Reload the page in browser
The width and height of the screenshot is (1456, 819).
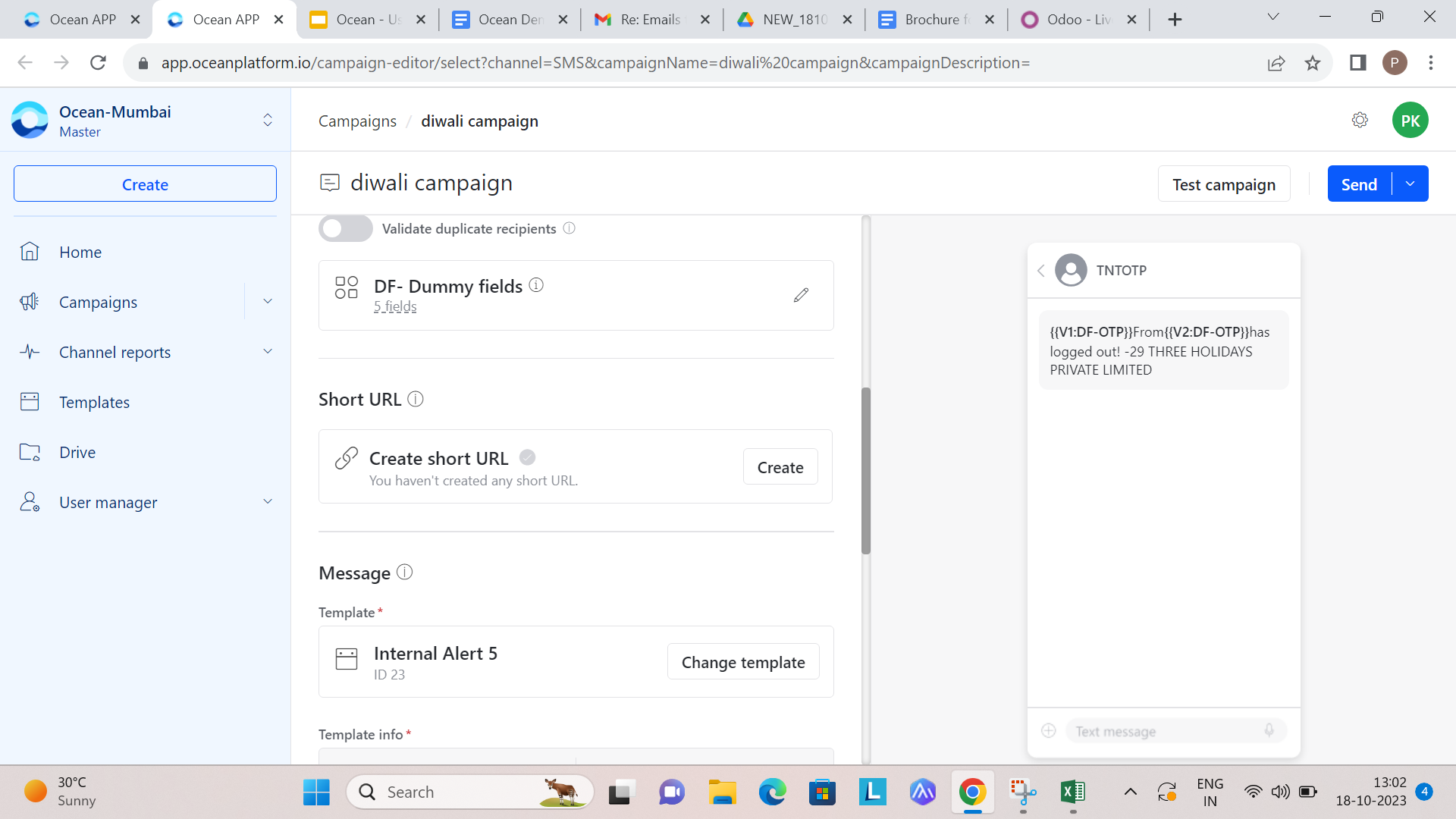tap(98, 63)
